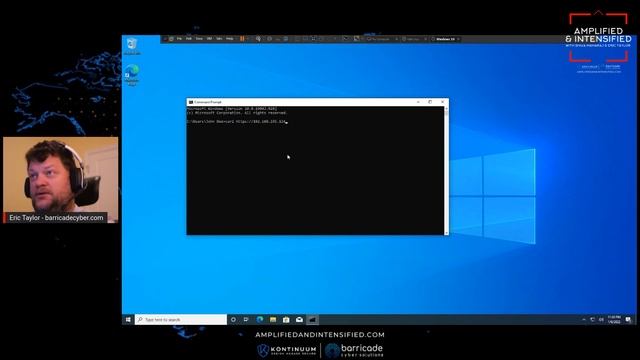The width and height of the screenshot is (640, 360).
Task: Click the Command Prompt title bar icon
Action: click(191, 102)
